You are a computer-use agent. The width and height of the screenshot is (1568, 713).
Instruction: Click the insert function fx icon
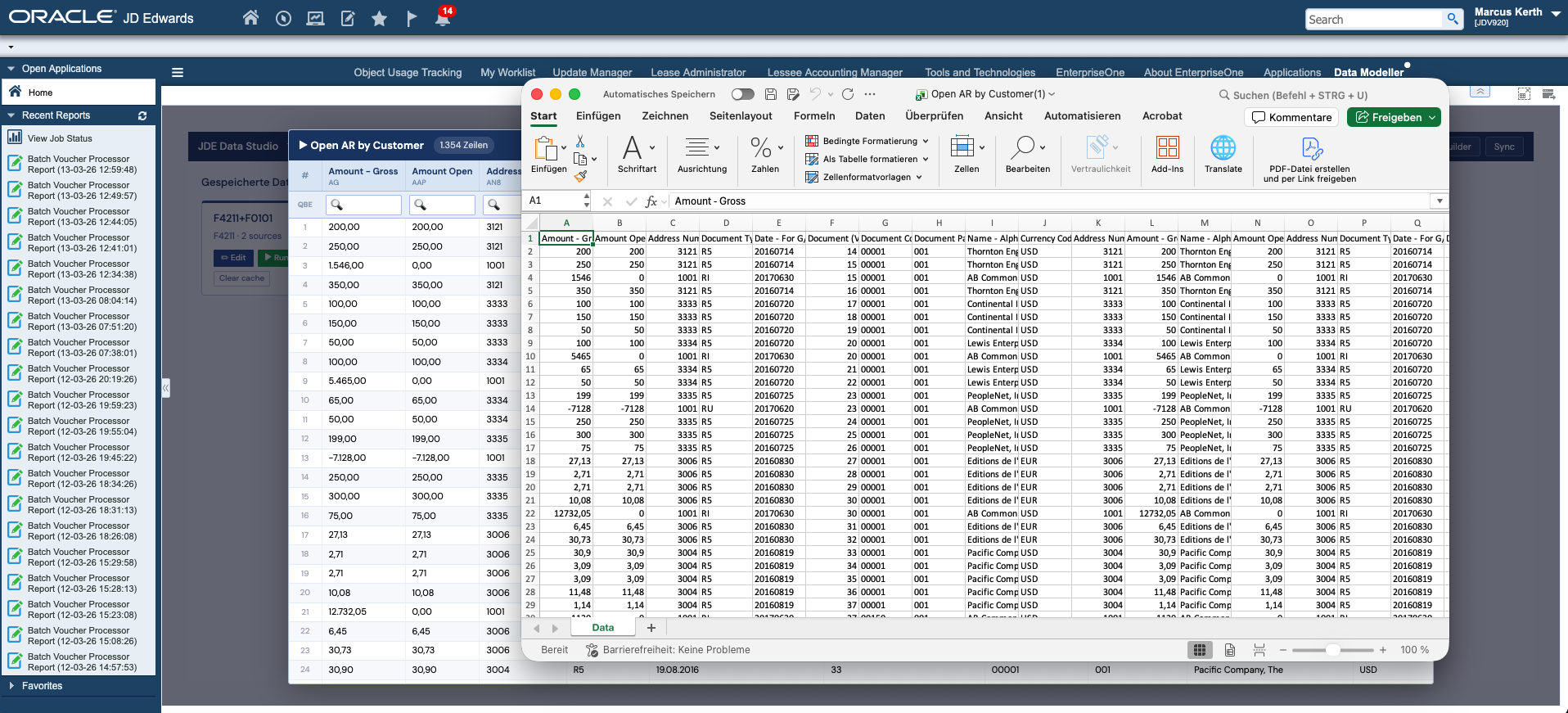tap(651, 201)
